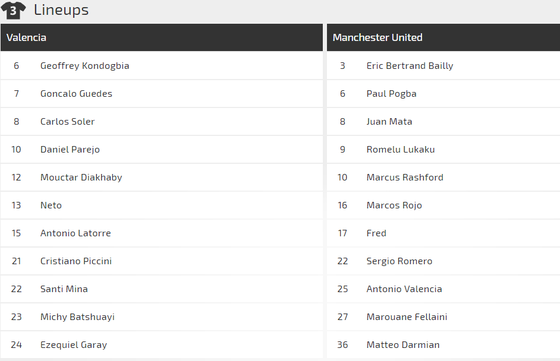The width and height of the screenshot is (560, 361).
Task: Select Marcus Rashford's row
Action: pyautogui.click(x=443, y=177)
